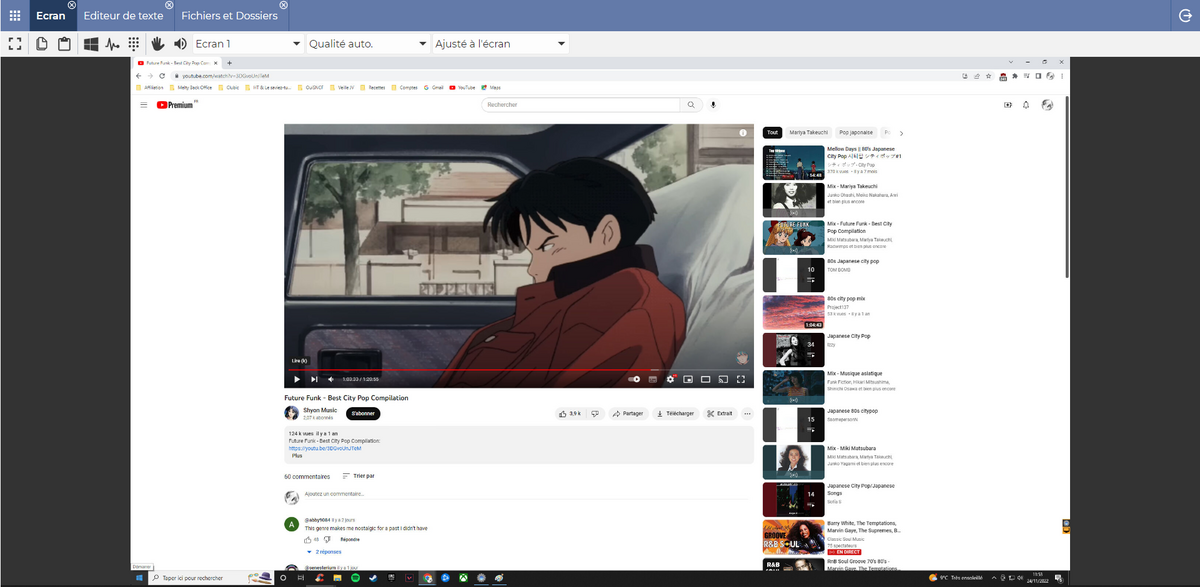
Task: Open more actions three-dot menu
Action: point(747,413)
